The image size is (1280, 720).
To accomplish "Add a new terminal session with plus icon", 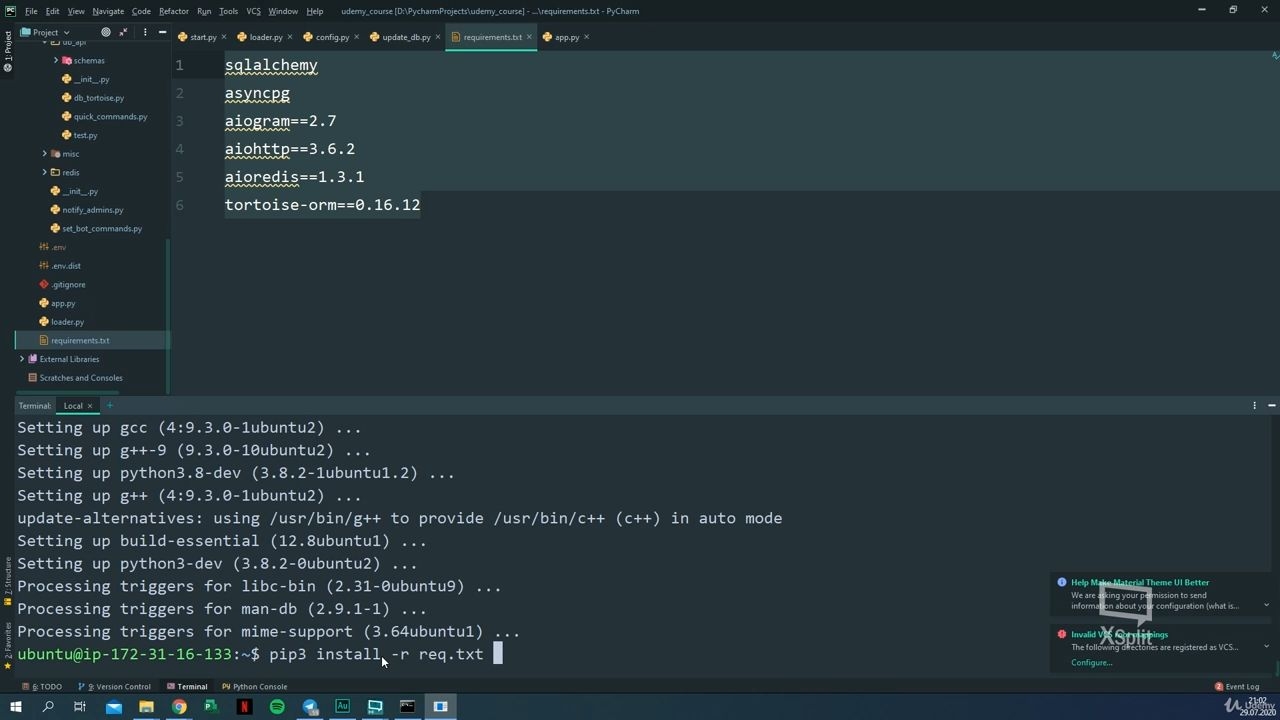I will (110, 406).
